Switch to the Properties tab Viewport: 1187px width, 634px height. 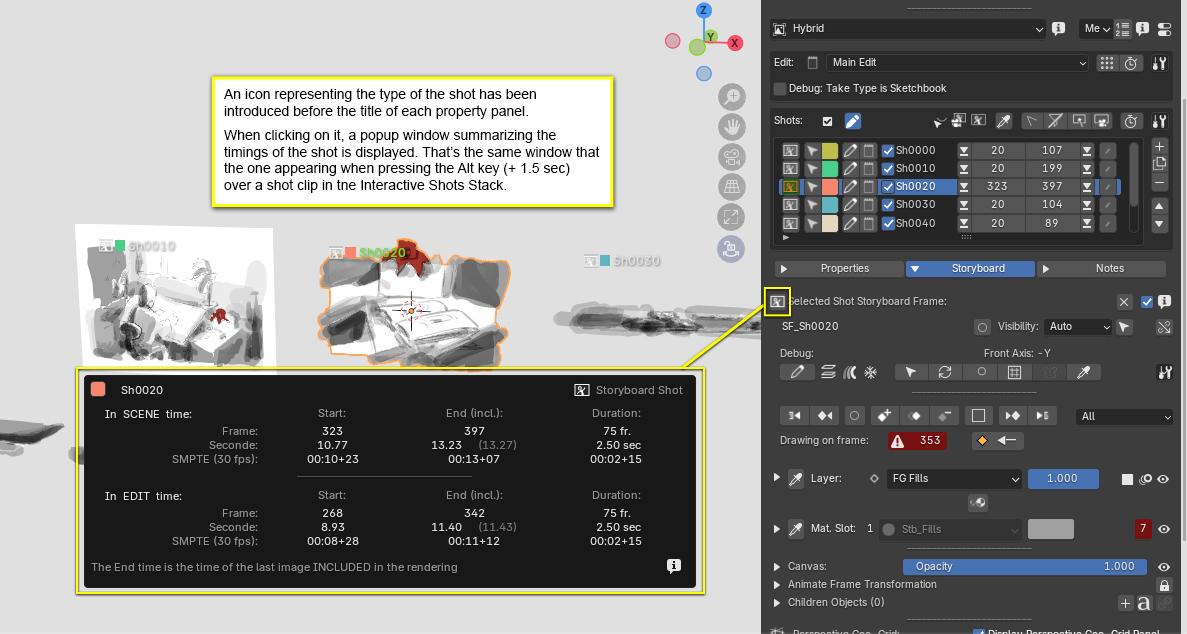(x=837, y=268)
